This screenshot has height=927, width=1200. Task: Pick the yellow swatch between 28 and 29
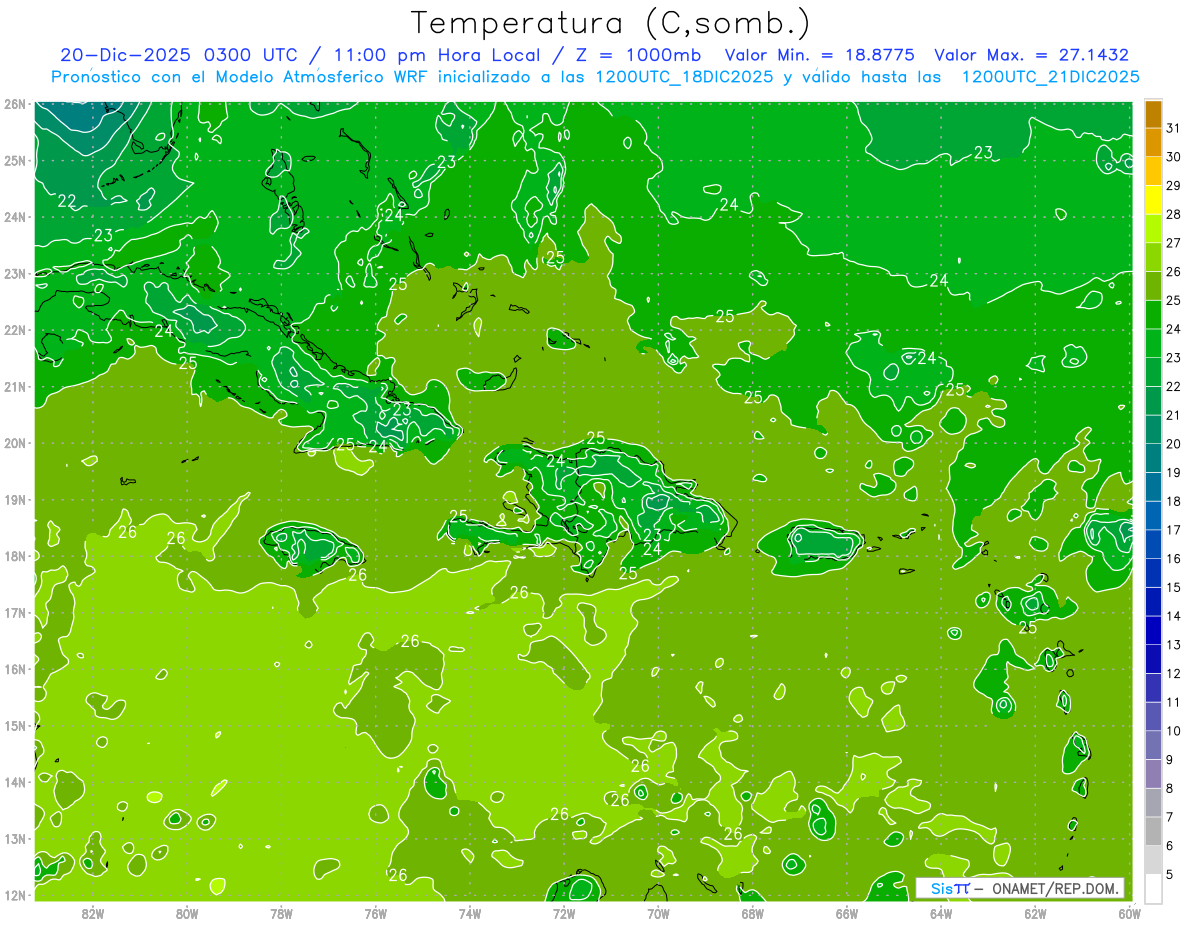tap(1153, 200)
